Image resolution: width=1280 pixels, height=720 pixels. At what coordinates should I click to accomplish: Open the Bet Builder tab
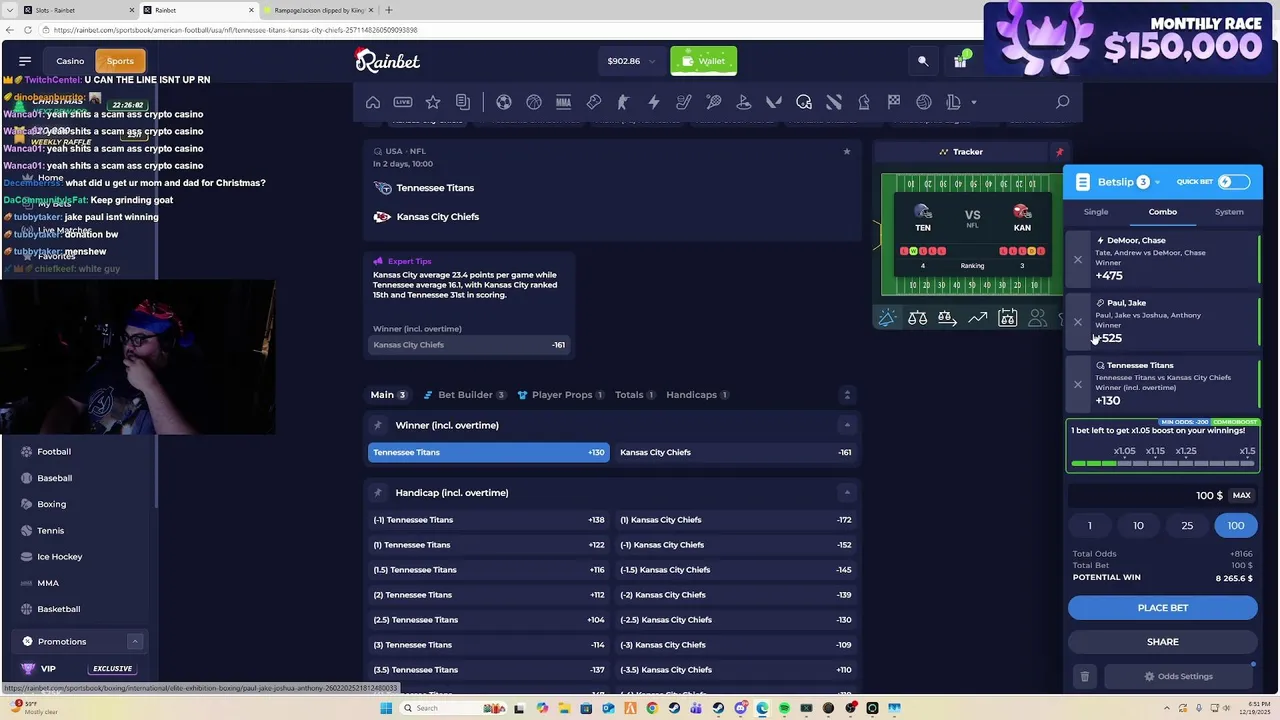point(465,395)
